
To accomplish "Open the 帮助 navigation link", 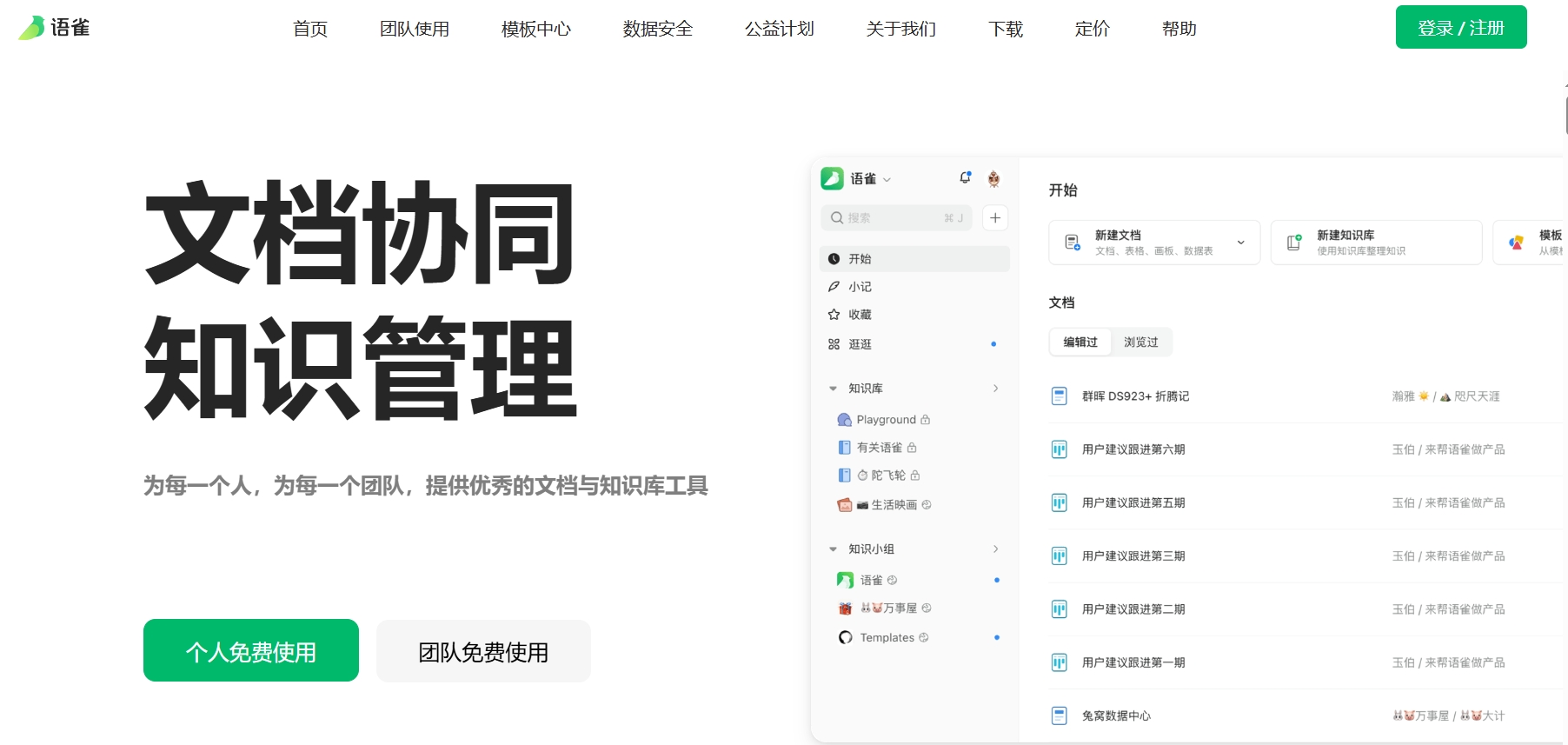I will pyautogui.click(x=1179, y=29).
